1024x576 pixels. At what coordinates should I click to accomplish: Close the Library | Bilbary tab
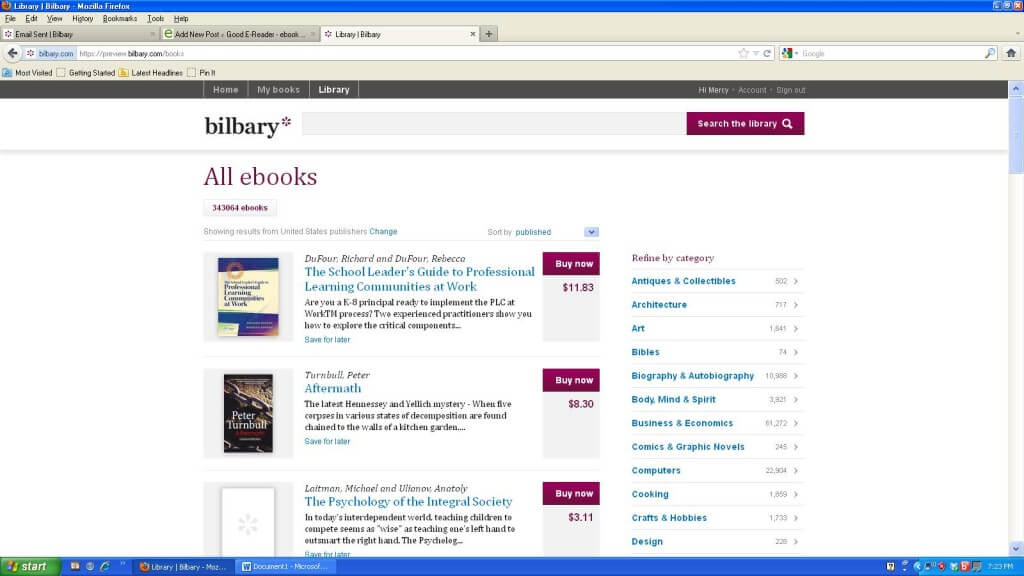click(473, 34)
